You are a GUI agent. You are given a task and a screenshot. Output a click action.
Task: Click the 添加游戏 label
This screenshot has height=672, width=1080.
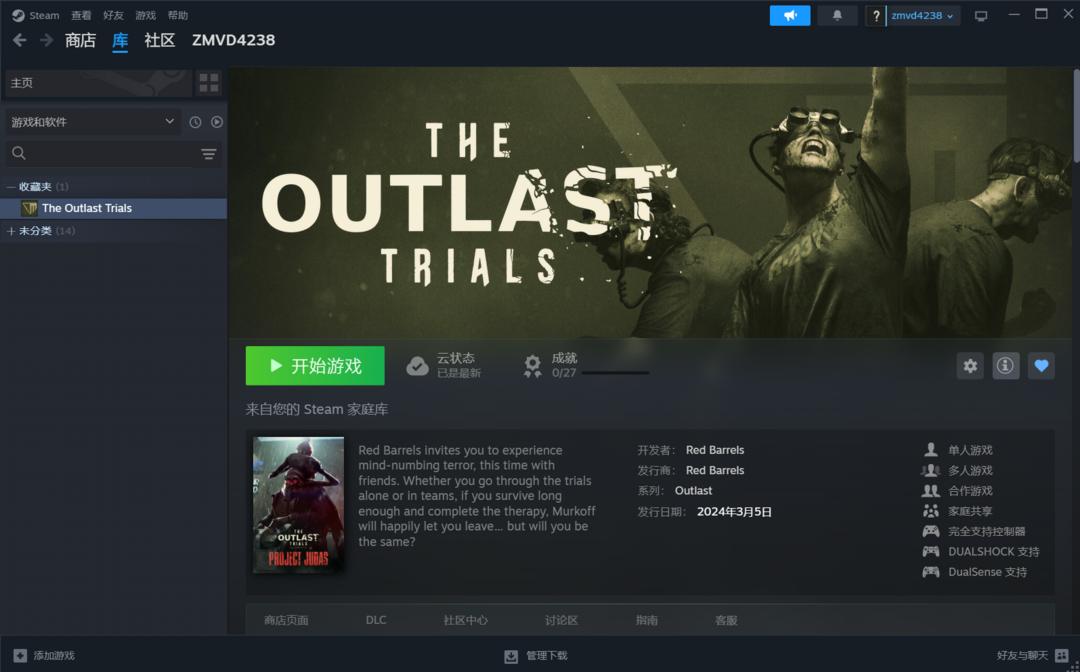(54, 655)
